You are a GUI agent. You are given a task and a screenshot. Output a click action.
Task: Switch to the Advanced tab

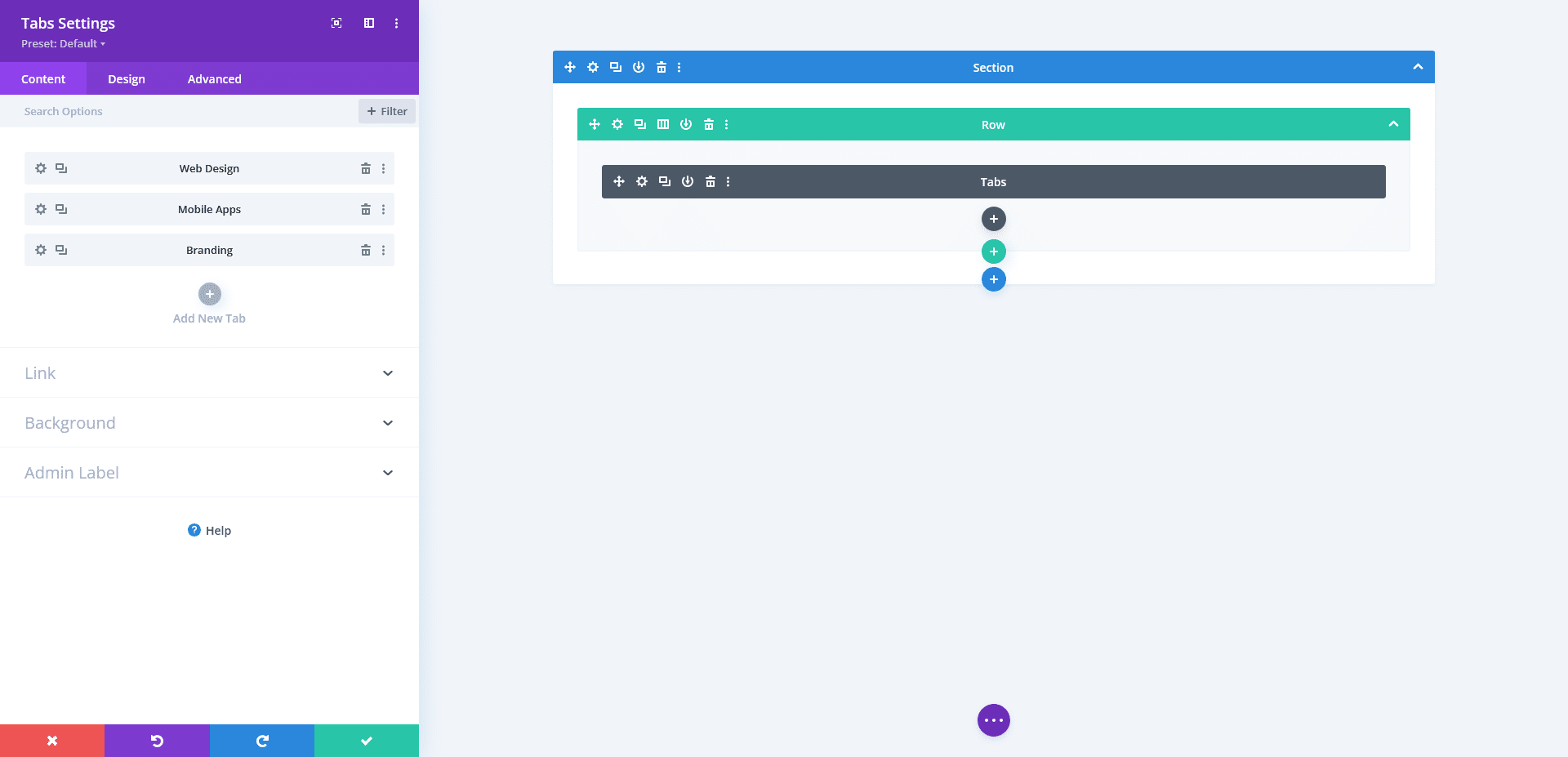(214, 78)
